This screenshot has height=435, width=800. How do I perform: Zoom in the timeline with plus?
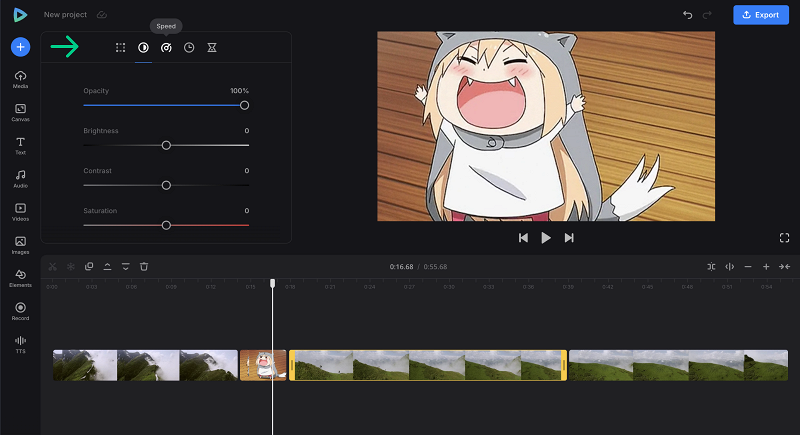[766, 266]
